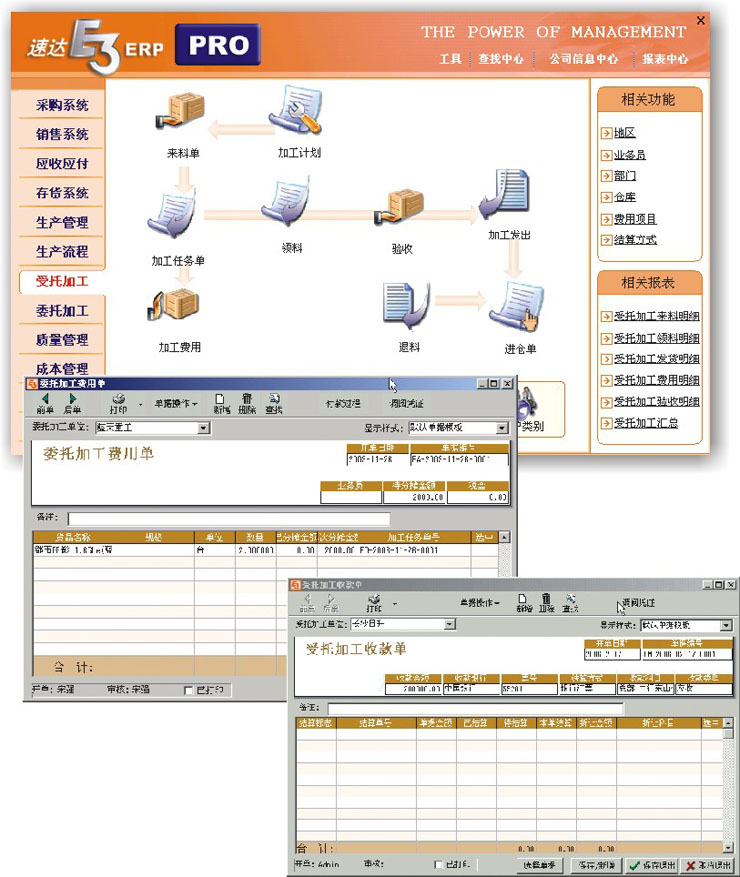Select 销售系统 in left sidebar
740x877 pixels.
click(62, 134)
